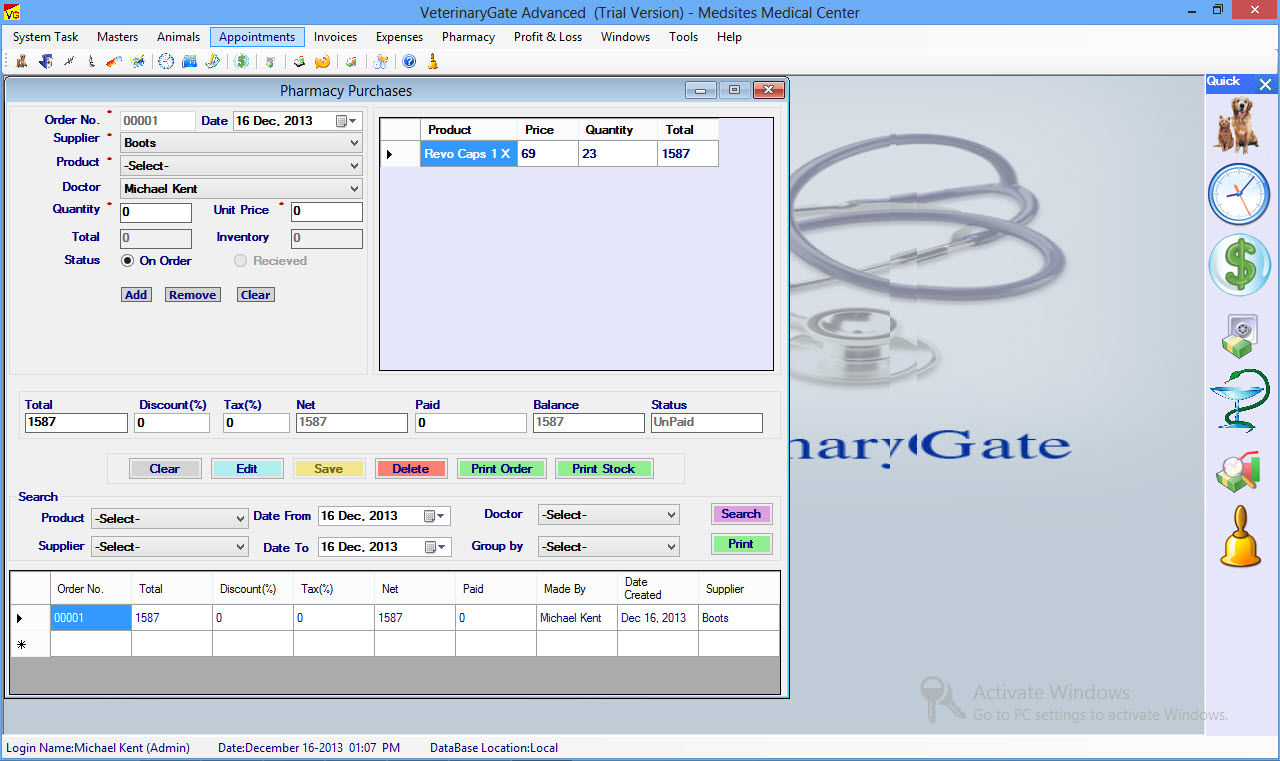Viewport: 1280px width, 761px height.
Task: Click the golden bell Quick icon
Action: click(1240, 537)
